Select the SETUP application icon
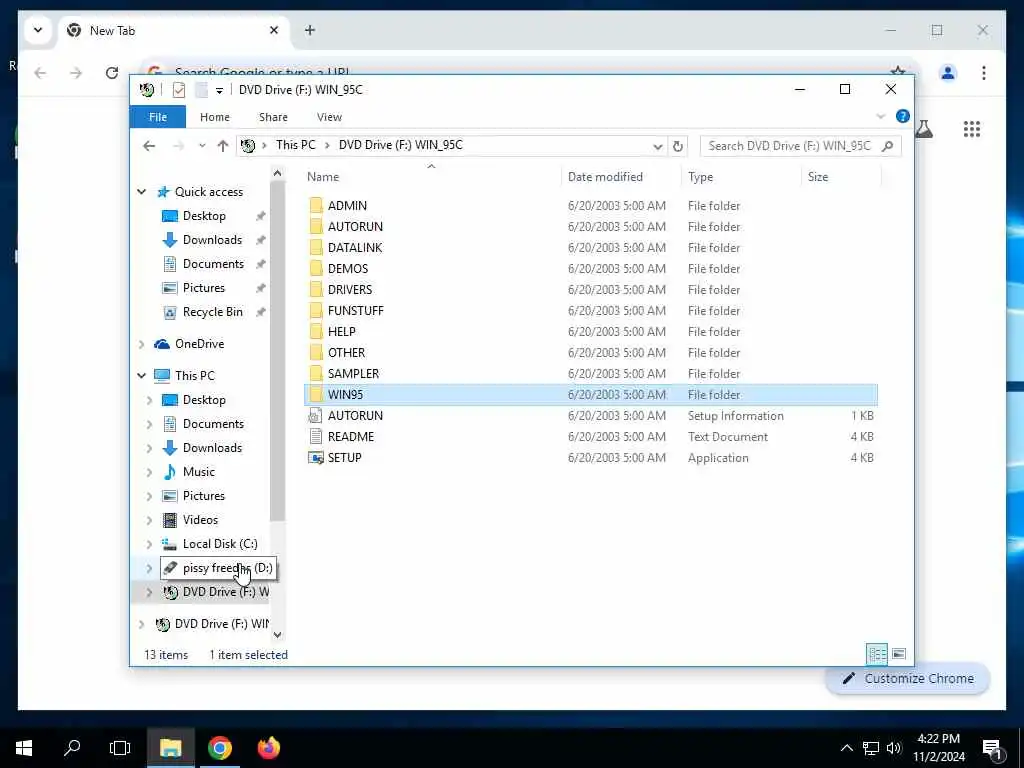The height and width of the screenshot is (768, 1024). pyautogui.click(x=316, y=458)
